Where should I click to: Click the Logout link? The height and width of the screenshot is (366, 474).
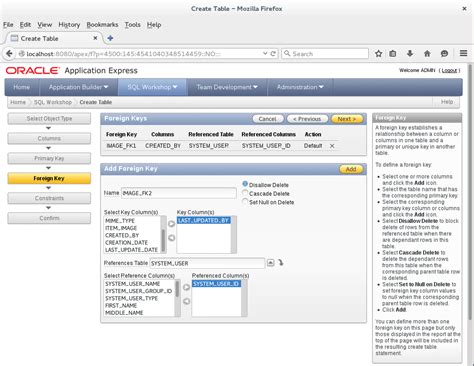[449, 70]
